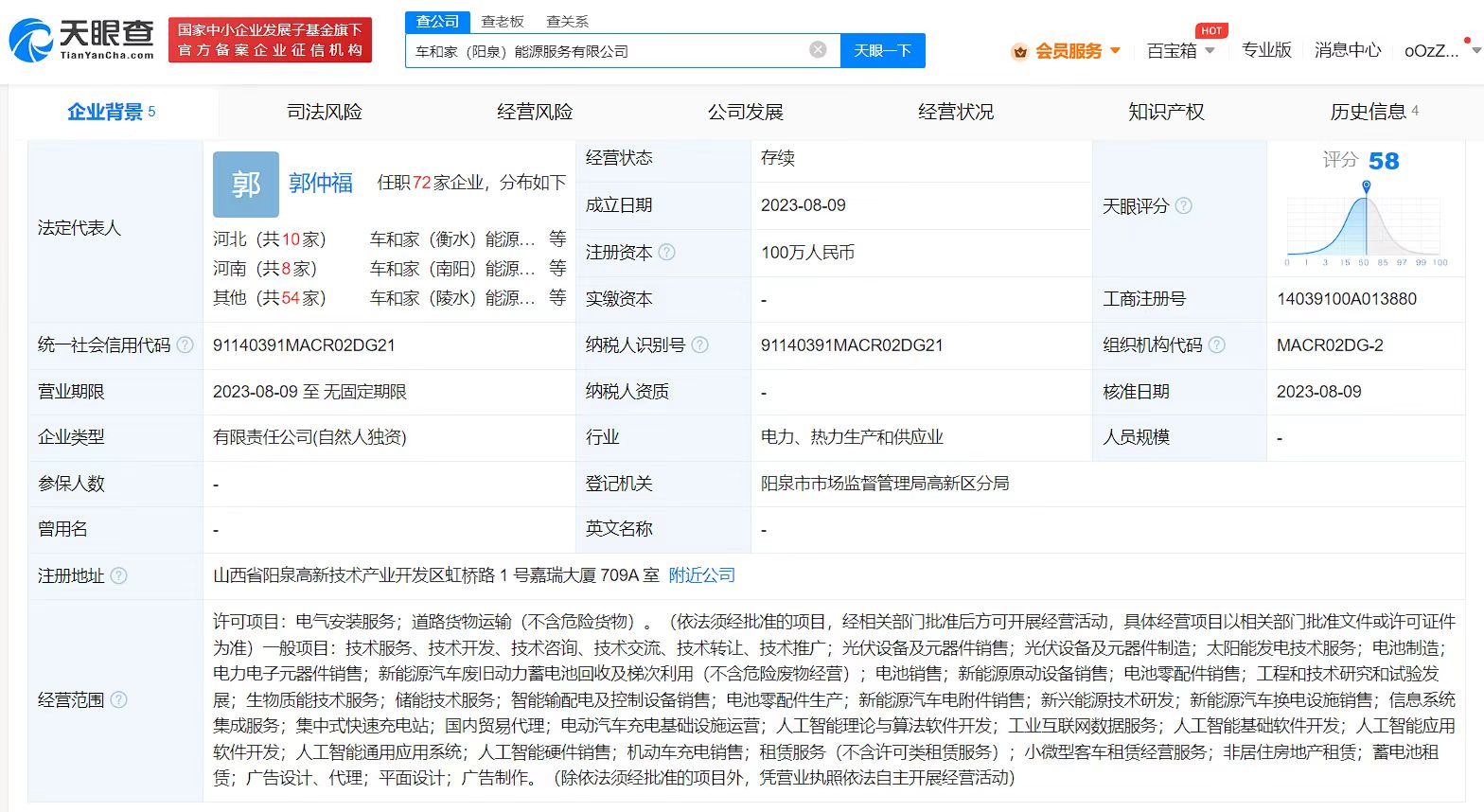Open help icon next to 组织机构代码
The width and height of the screenshot is (1484, 812).
pyautogui.click(x=1216, y=344)
